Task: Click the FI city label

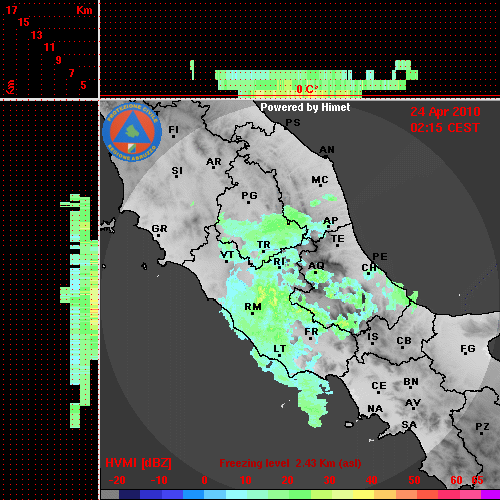Action: pyautogui.click(x=173, y=129)
